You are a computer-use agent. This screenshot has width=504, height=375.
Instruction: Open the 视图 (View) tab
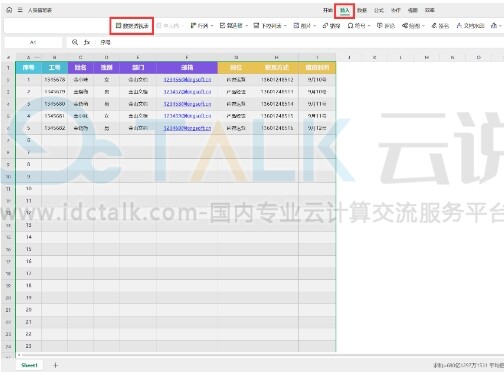[x=413, y=10]
